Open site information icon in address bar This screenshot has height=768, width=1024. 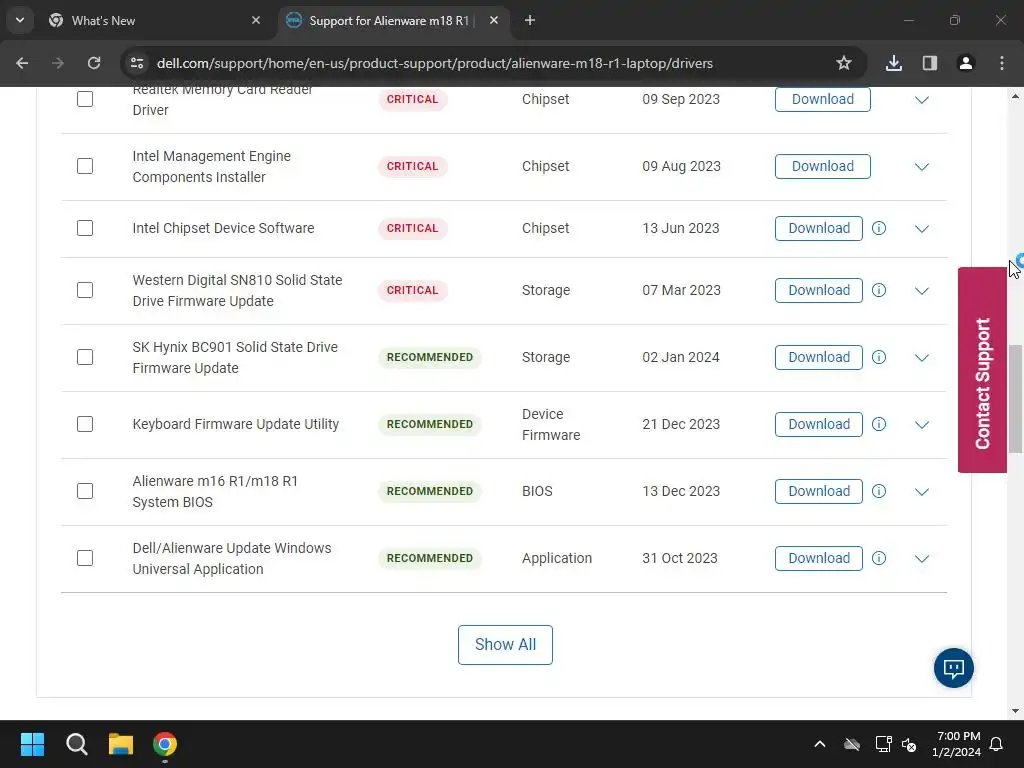point(137,63)
